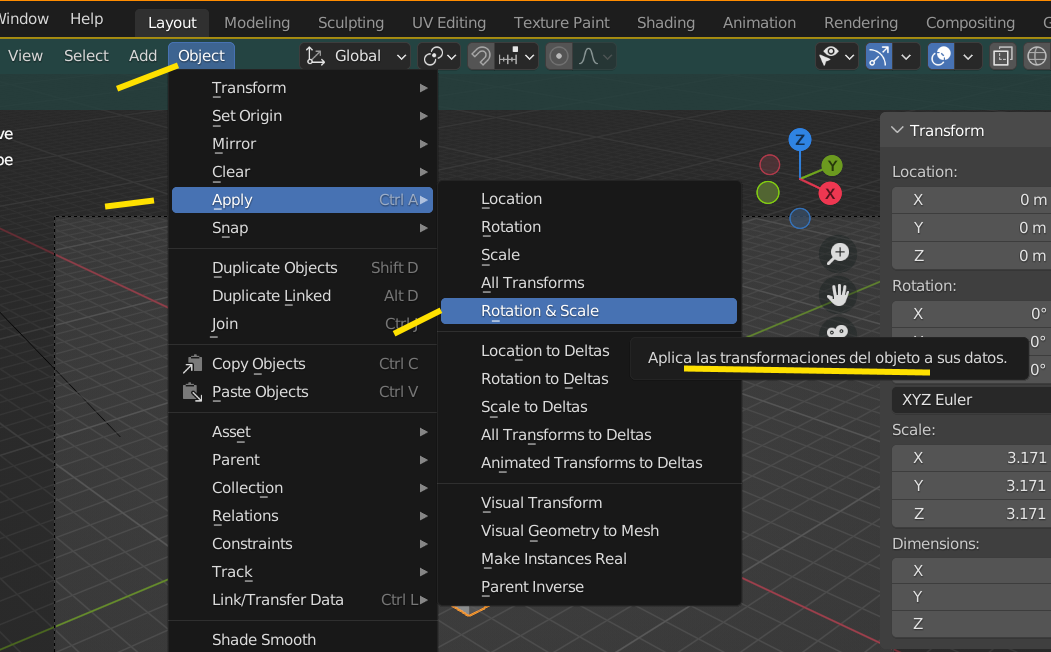
Task: Open Global transform orientation dropdown
Action: [x=355, y=56]
